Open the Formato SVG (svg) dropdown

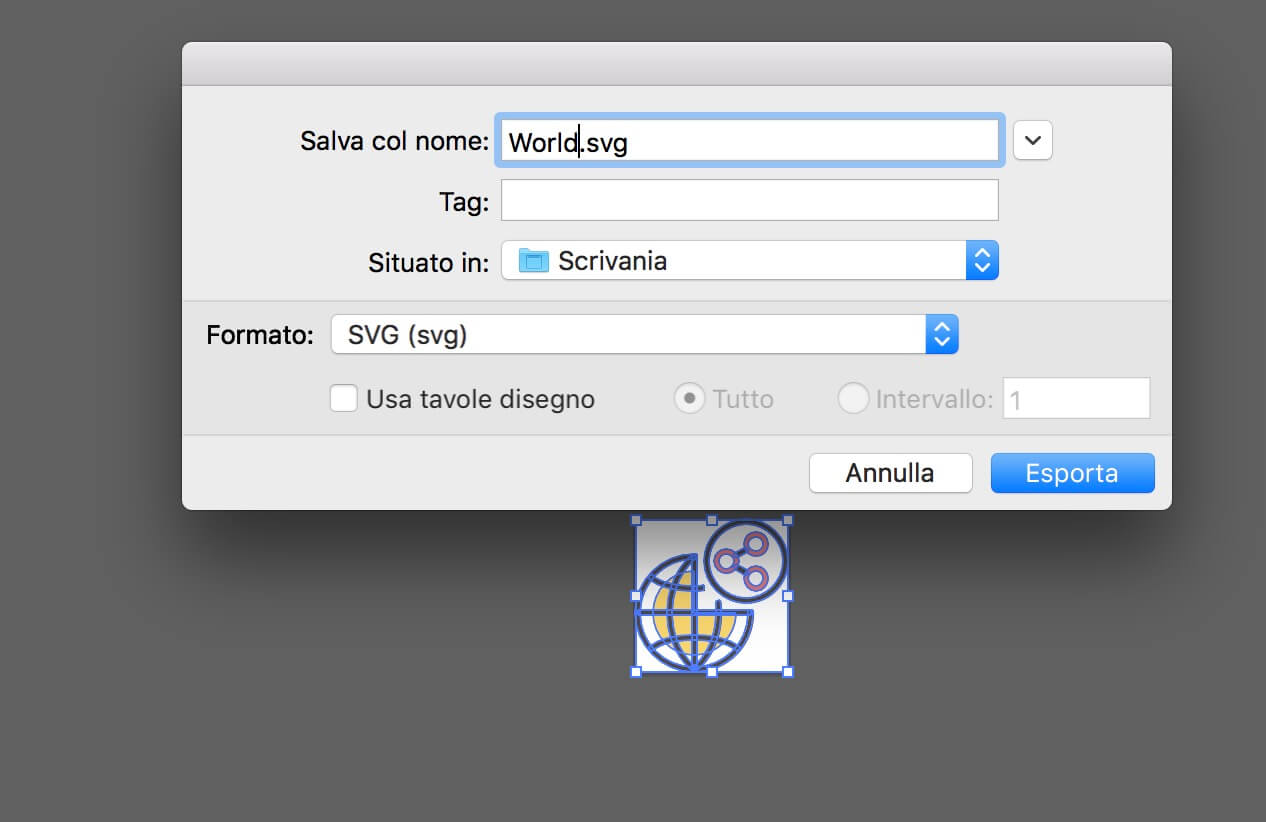644,335
